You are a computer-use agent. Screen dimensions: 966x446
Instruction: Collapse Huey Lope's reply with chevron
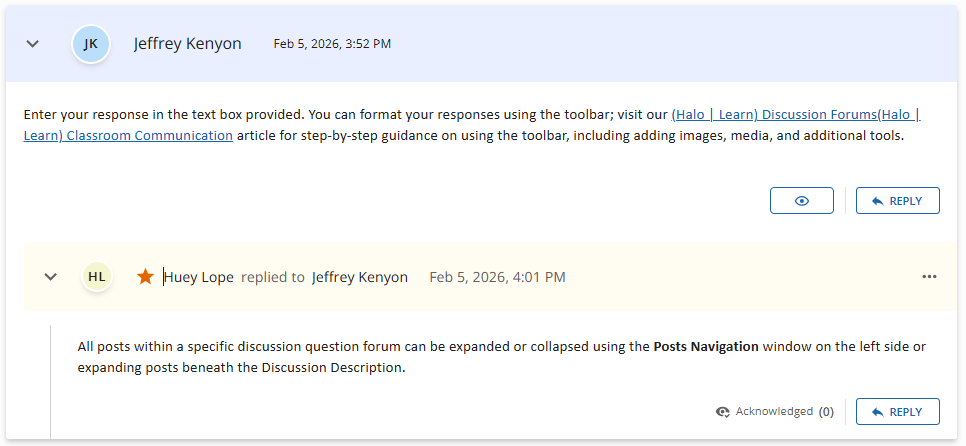51,277
